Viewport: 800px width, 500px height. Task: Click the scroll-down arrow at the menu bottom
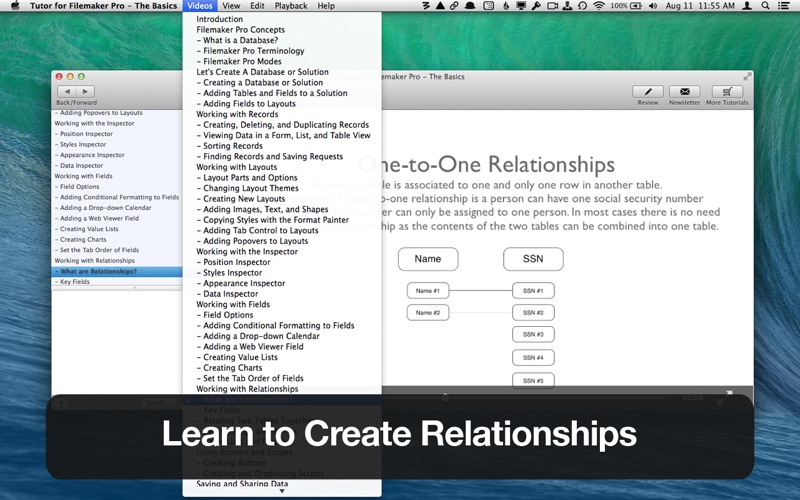282,491
